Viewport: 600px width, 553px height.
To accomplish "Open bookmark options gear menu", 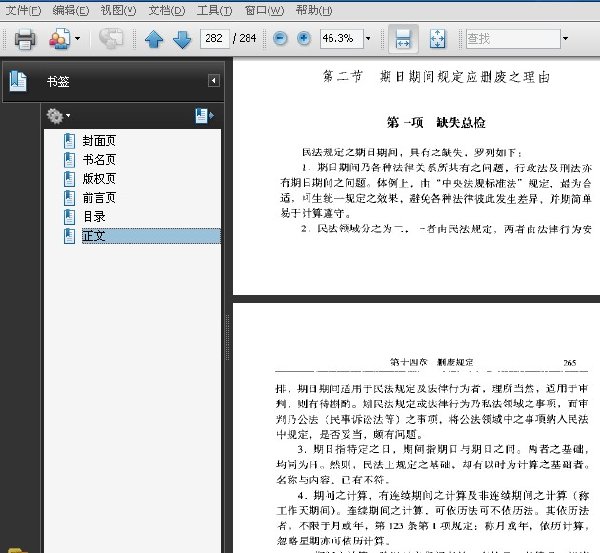I will [x=58, y=116].
